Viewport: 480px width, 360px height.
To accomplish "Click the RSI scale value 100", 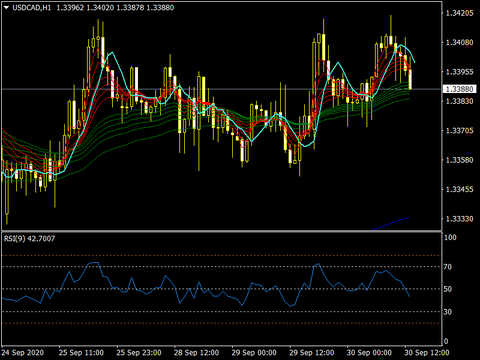I will [x=450, y=237].
